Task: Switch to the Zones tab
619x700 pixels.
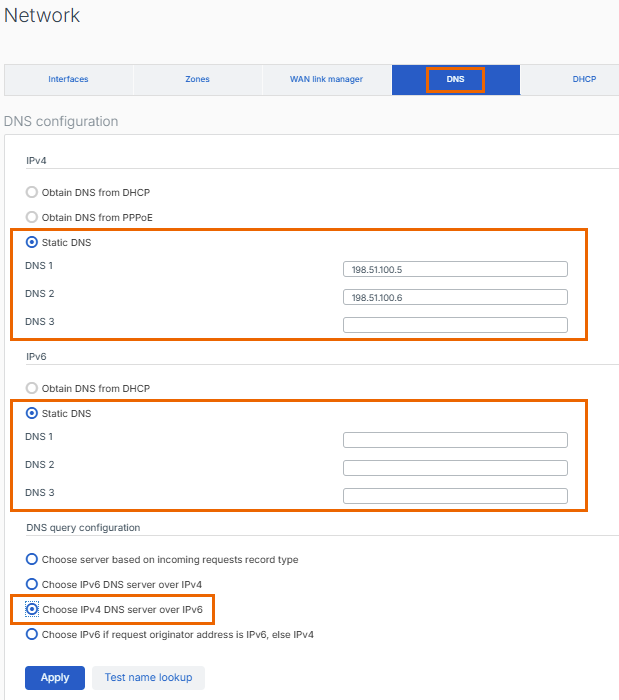Action: click(197, 80)
